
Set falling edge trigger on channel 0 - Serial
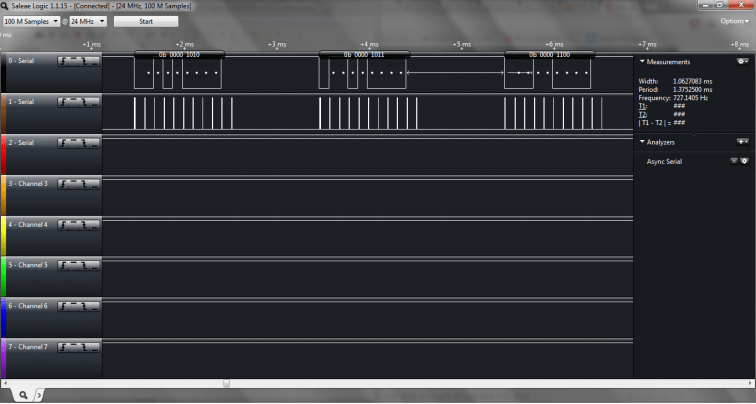click(84, 61)
